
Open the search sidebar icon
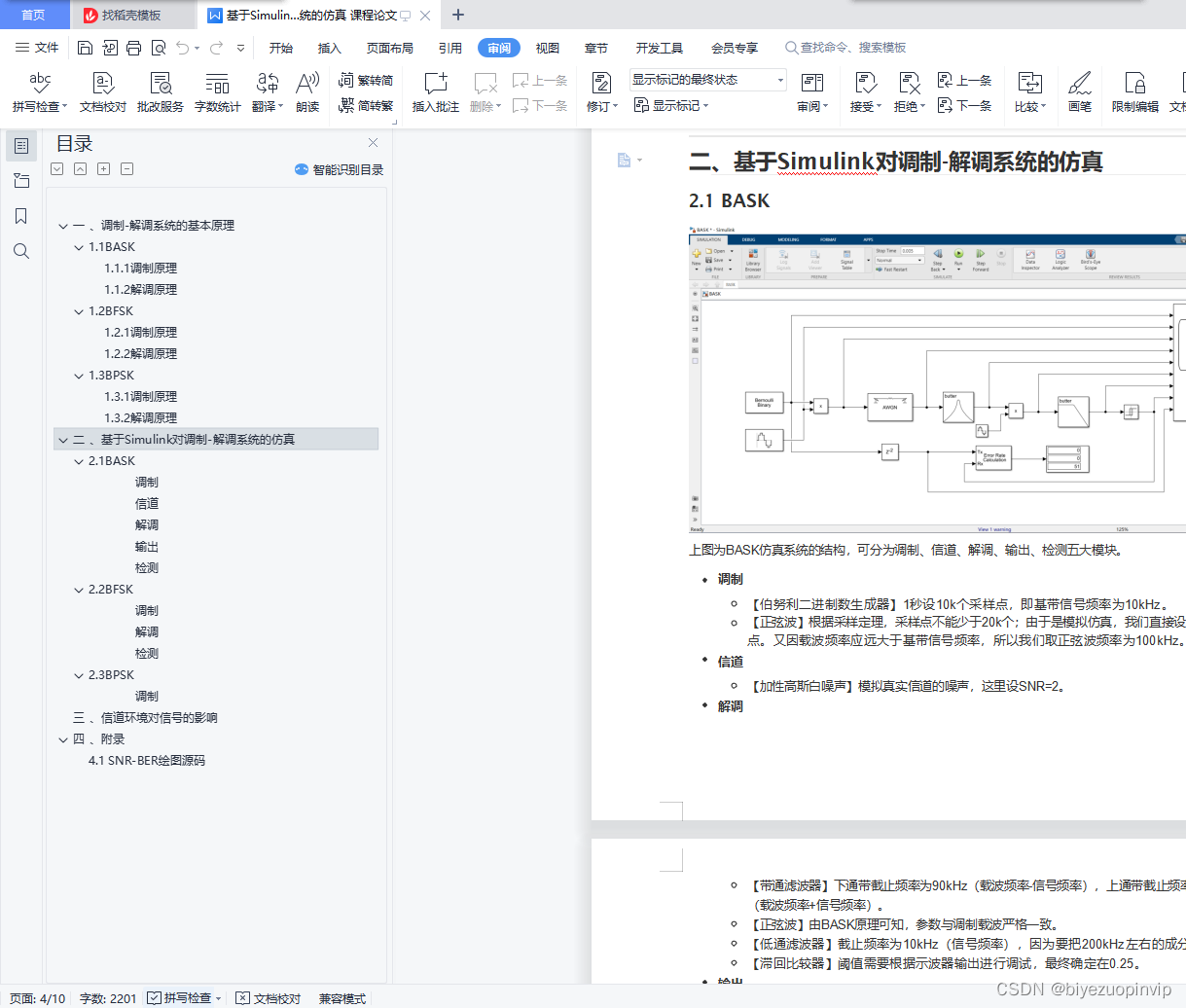coord(21,251)
